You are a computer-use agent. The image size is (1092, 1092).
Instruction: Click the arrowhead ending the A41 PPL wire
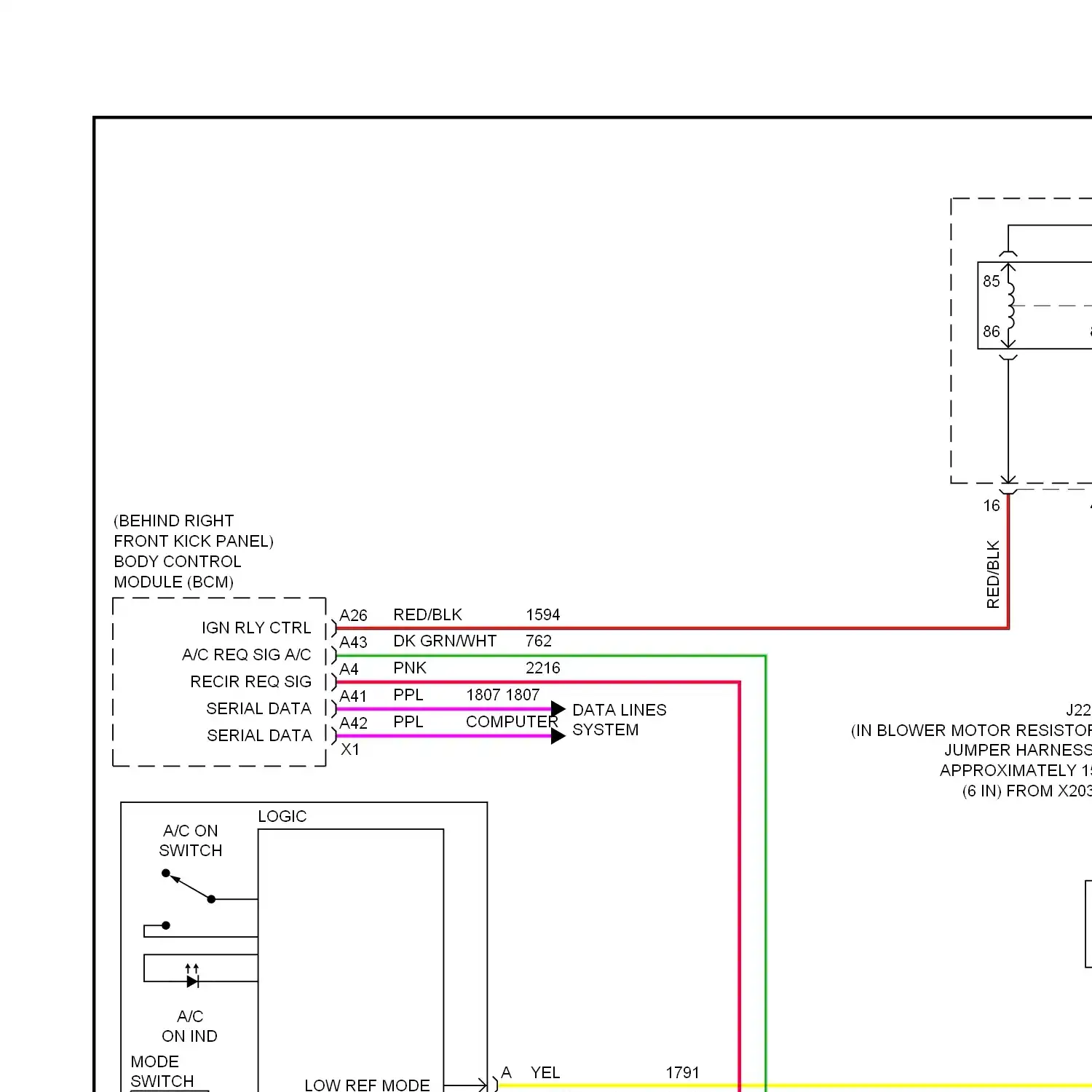[x=558, y=708]
